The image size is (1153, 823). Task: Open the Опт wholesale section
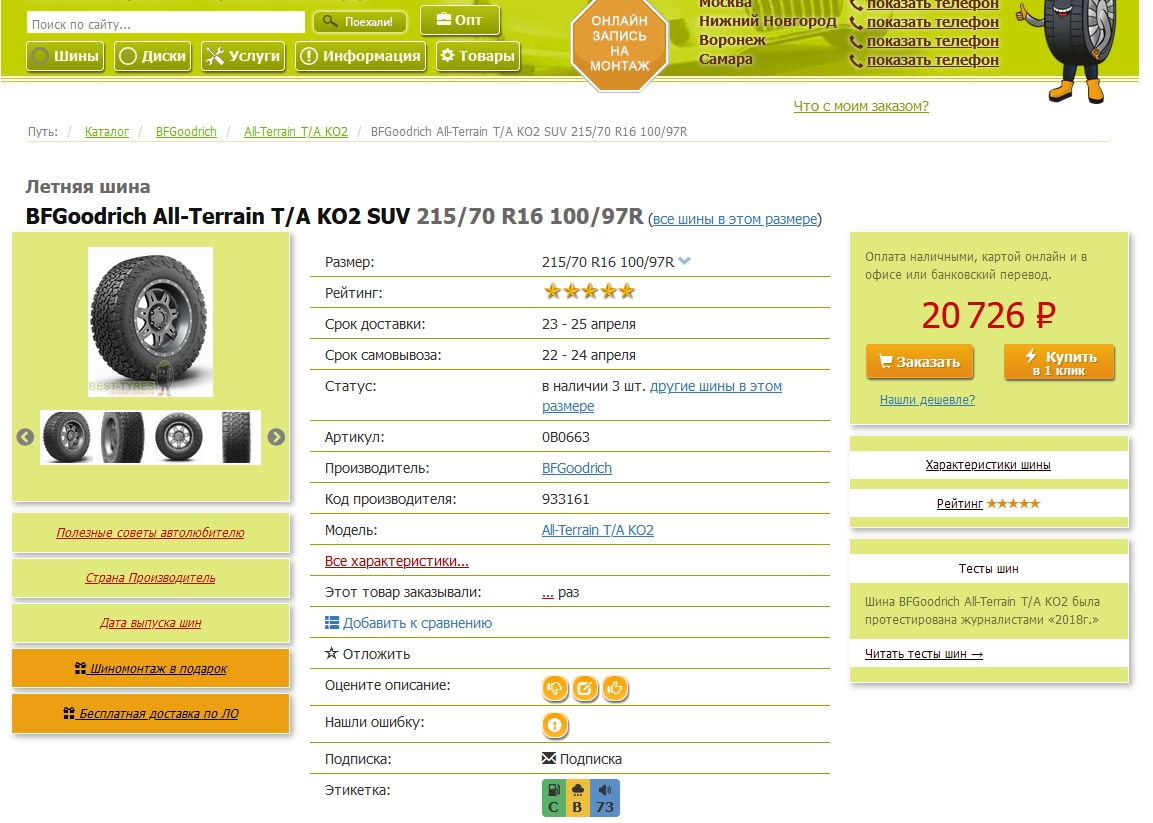coord(460,20)
